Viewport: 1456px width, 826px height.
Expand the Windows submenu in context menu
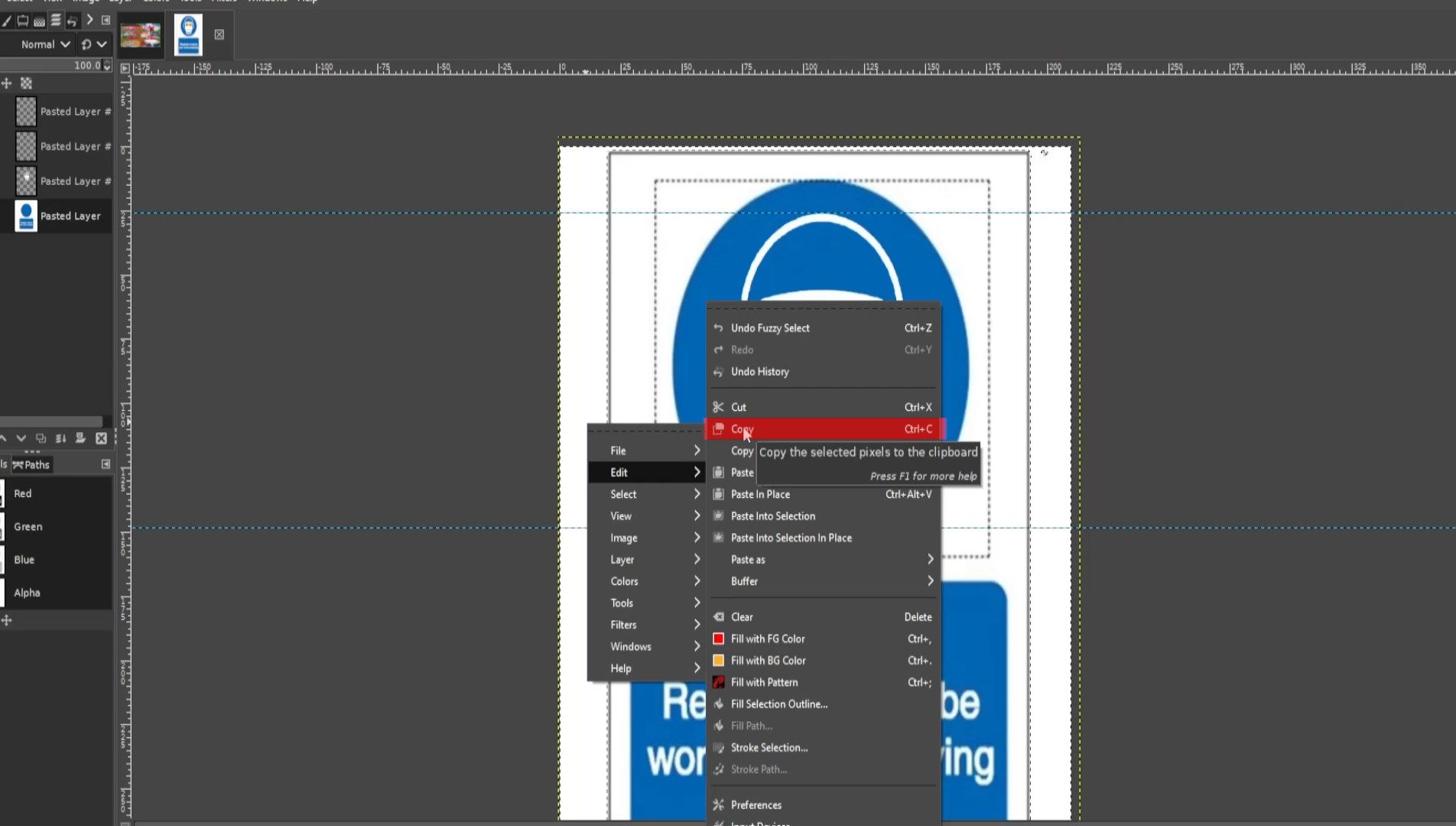coord(646,647)
